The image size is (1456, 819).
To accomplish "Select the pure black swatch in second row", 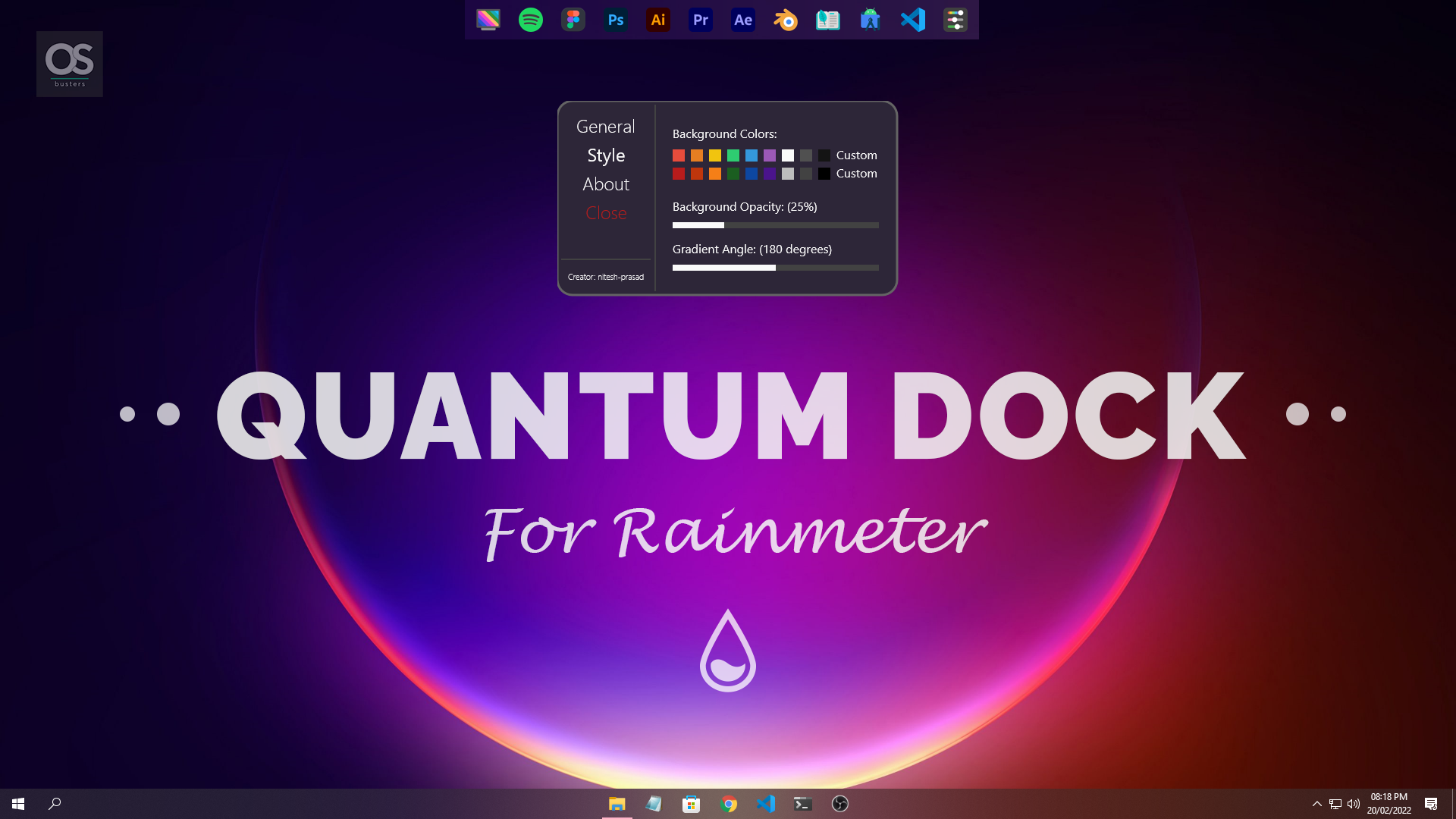I will click(824, 174).
